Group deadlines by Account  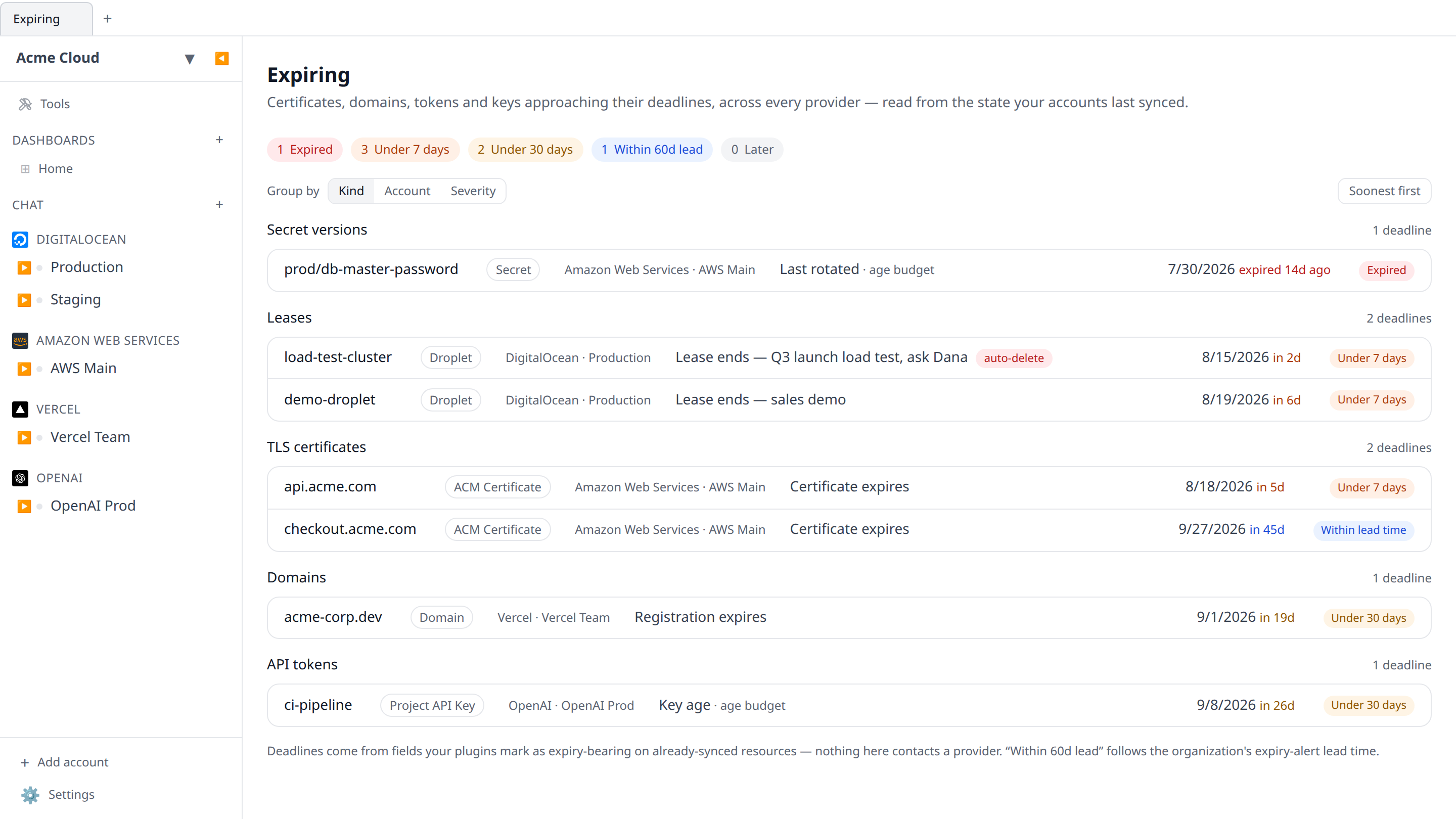[x=407, y=191]
